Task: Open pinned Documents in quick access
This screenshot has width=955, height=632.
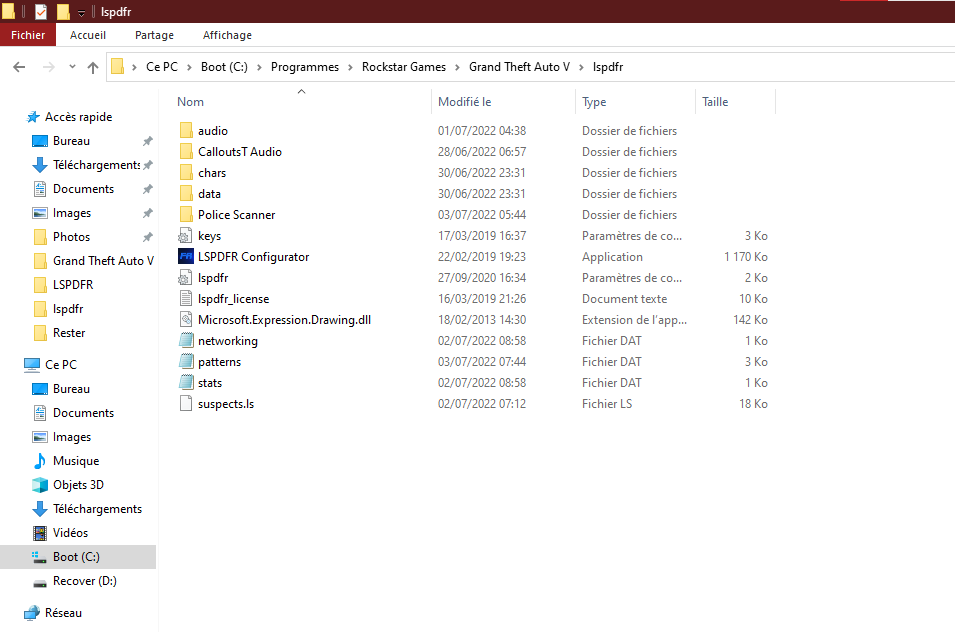Action: 83,189
